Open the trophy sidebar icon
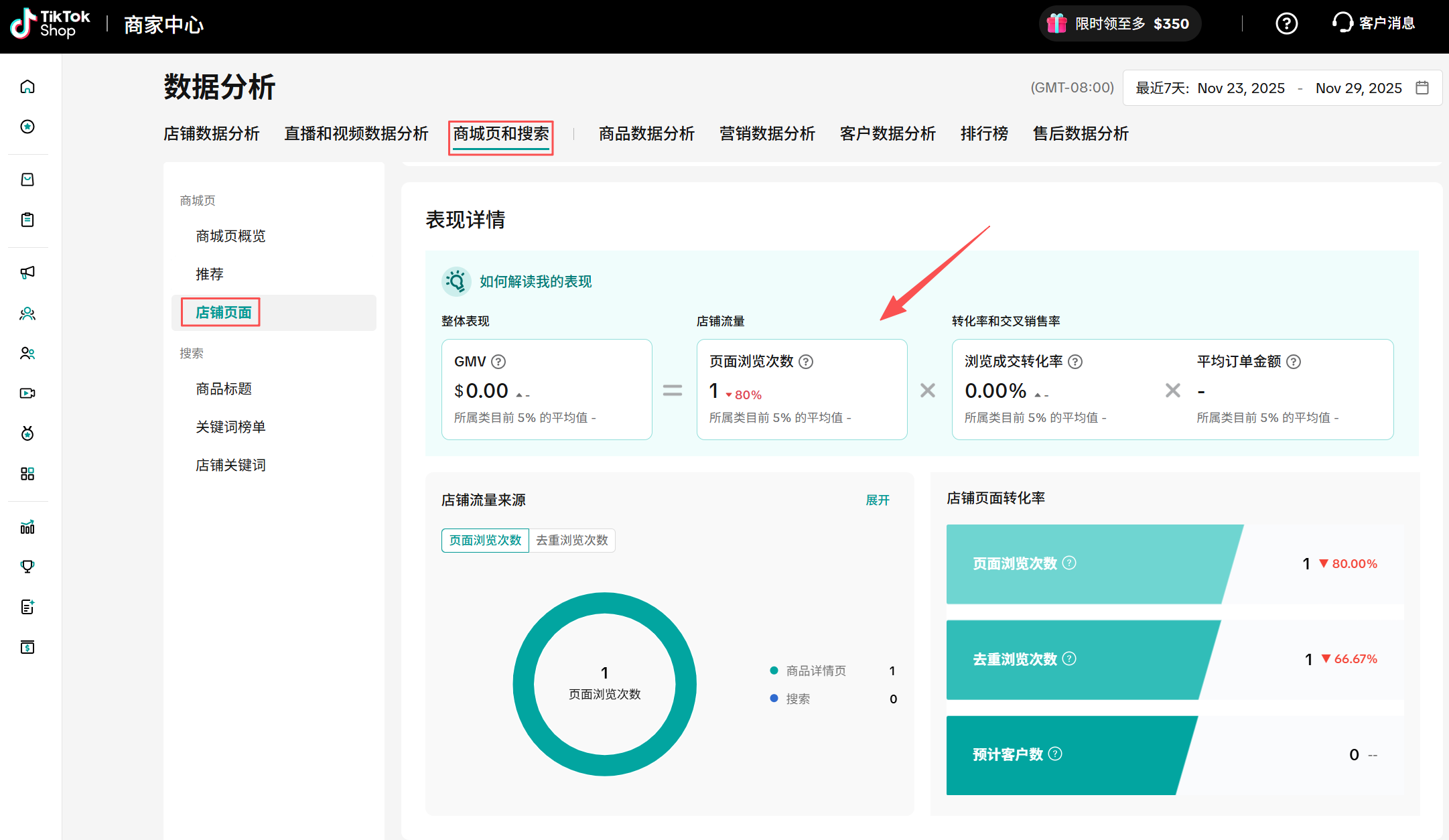1449x840 pixels. click(x=27, y=567)
